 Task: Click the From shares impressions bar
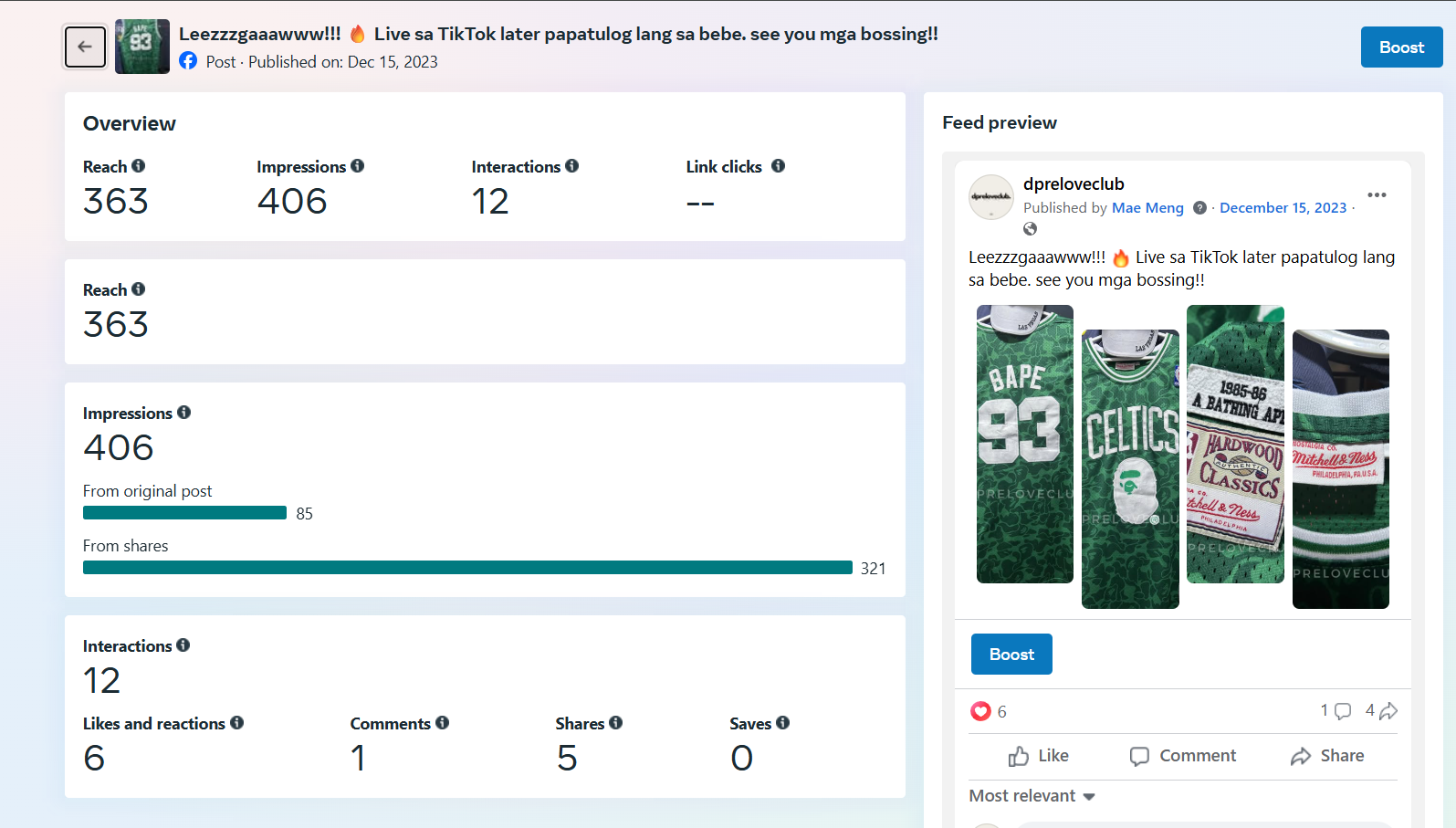pos(467,568)
